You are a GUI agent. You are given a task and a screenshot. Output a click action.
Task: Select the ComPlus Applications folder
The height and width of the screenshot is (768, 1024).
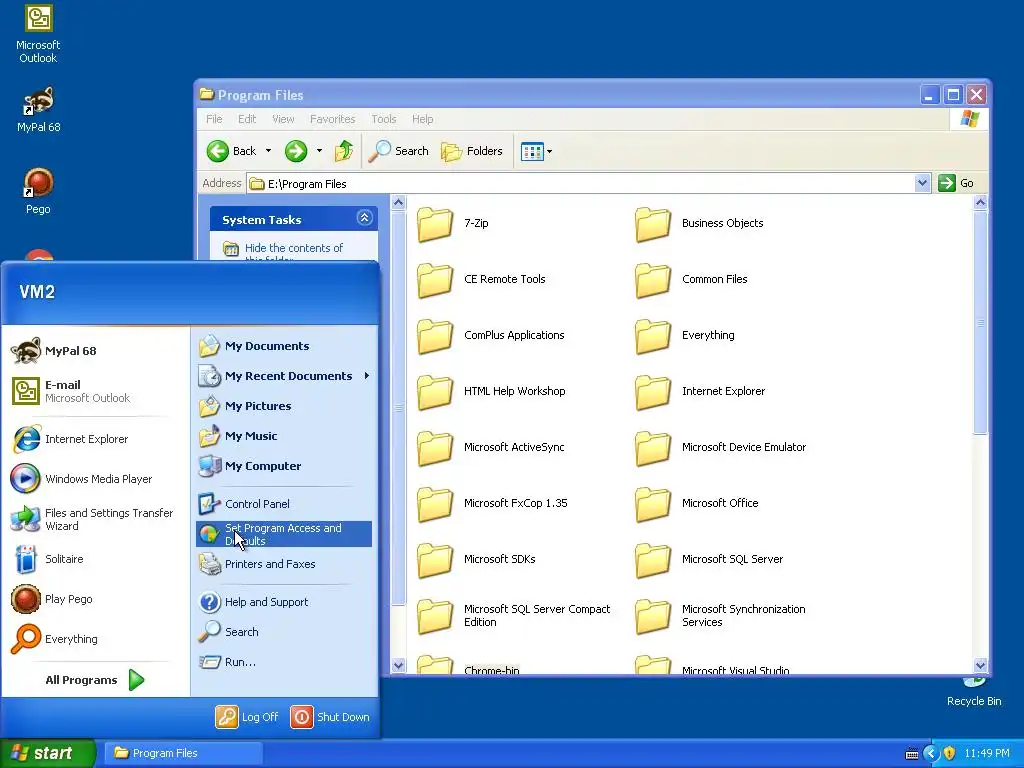(x=490, y=336)
